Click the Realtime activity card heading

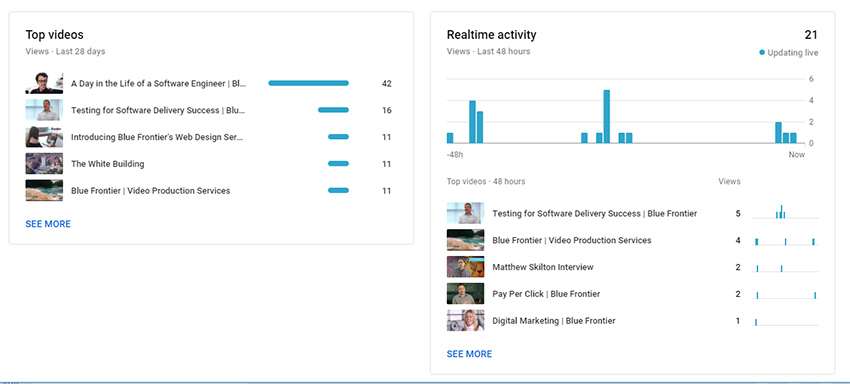tap(491, 35)
